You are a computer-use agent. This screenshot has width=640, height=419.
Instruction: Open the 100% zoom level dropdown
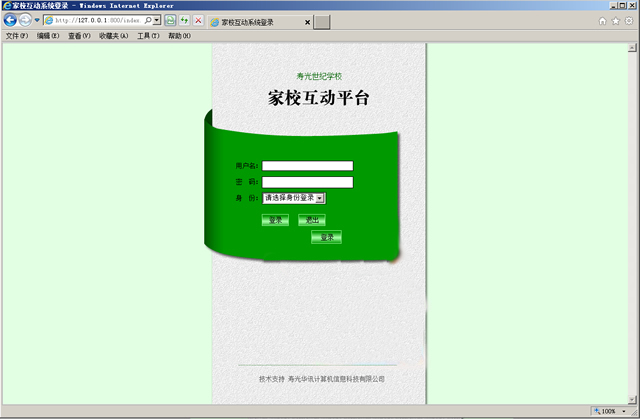coord(629,411)
